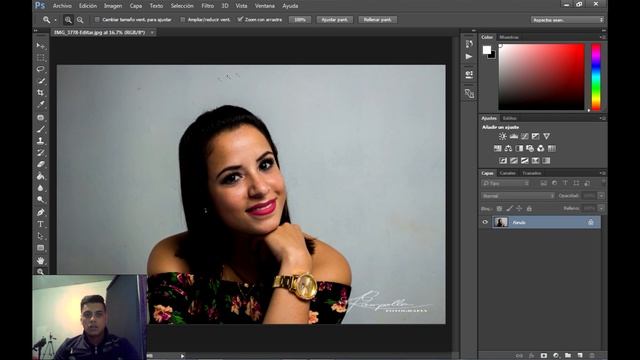Image resolution: width=640 pixels, height=360 pixels.
Task: Add a Curves adjustment
Action: pos(524,136)
